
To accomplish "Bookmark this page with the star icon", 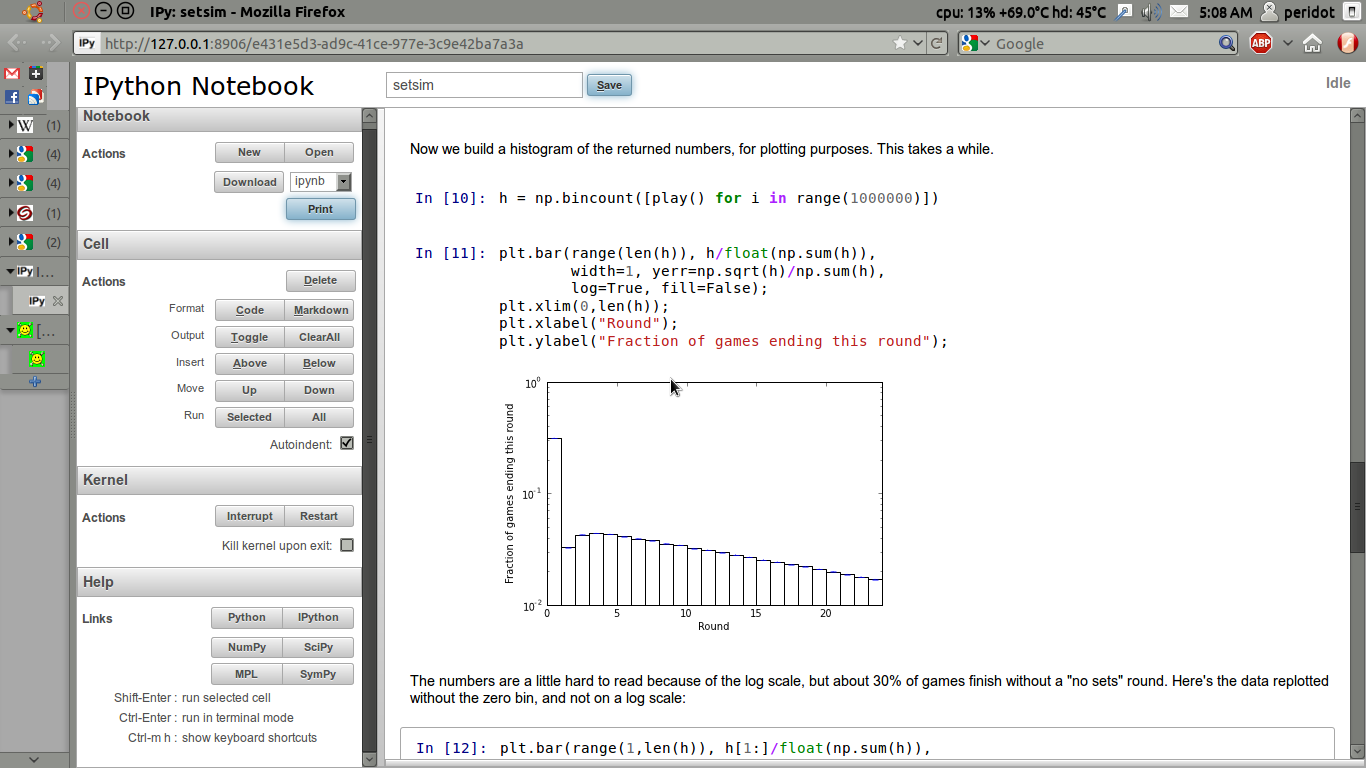I will 900,43.
